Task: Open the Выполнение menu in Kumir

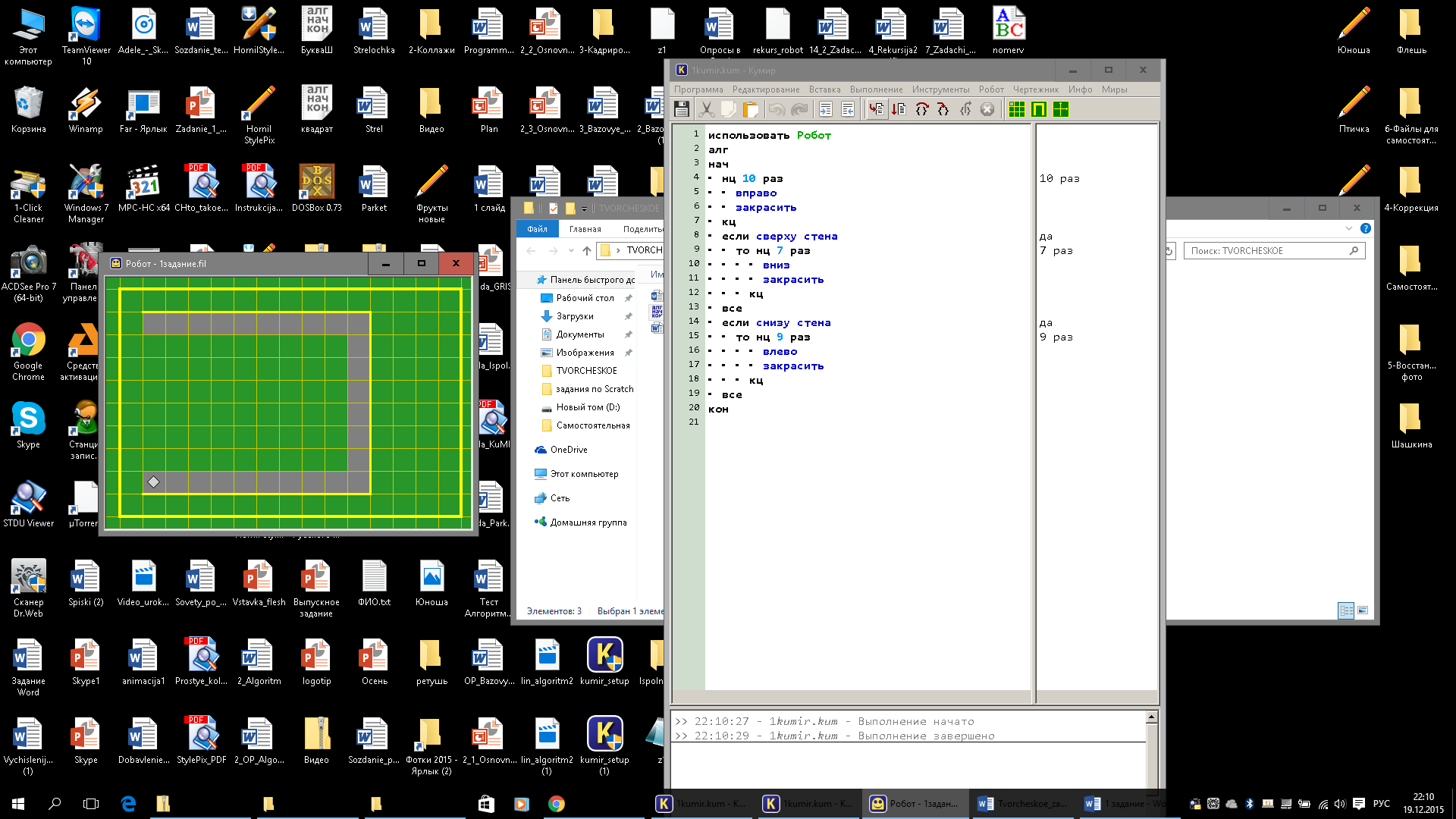Action: (x=876, y=89)
